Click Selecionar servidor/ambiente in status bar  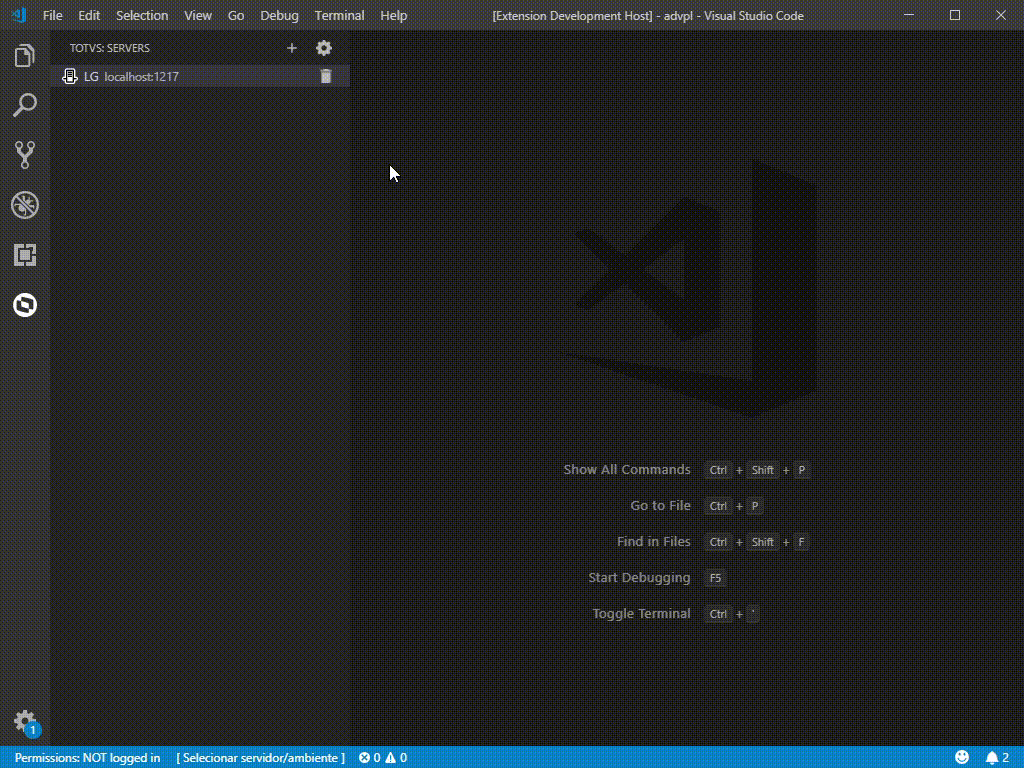pos(261,758)
